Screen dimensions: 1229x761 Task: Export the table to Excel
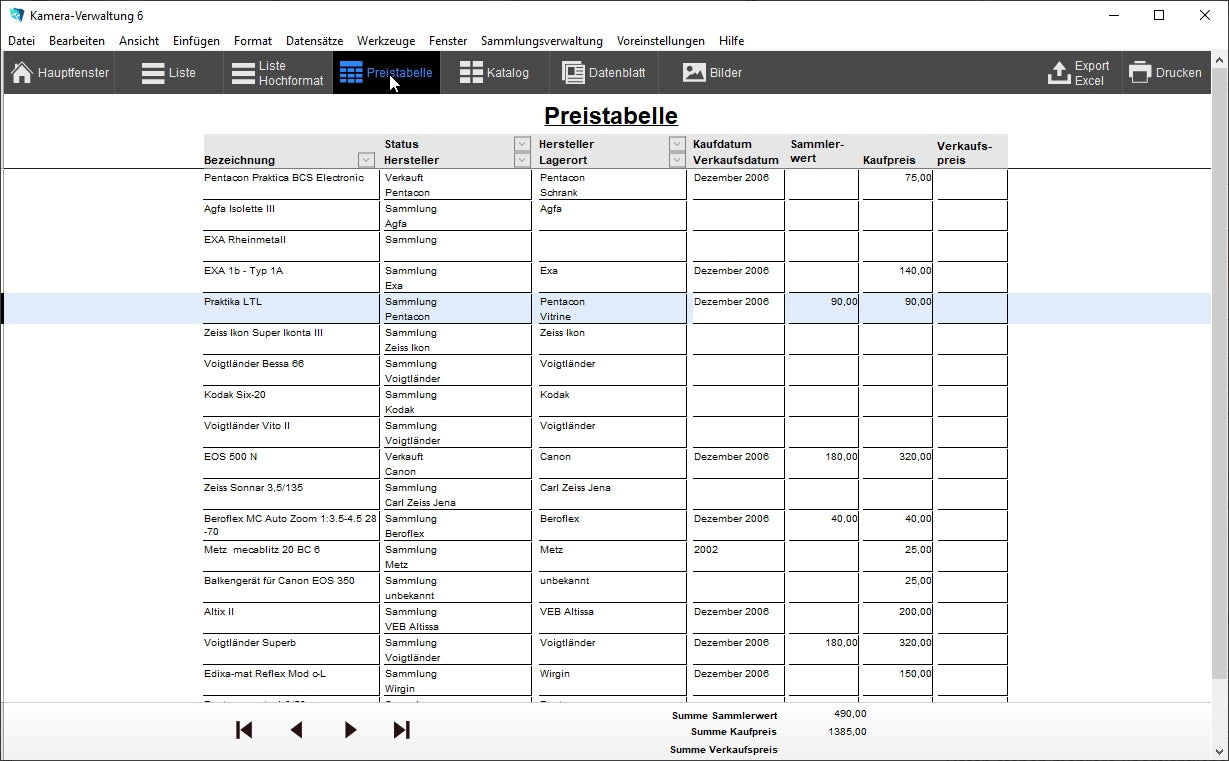pyautogui.click(x=1078, y=73)
